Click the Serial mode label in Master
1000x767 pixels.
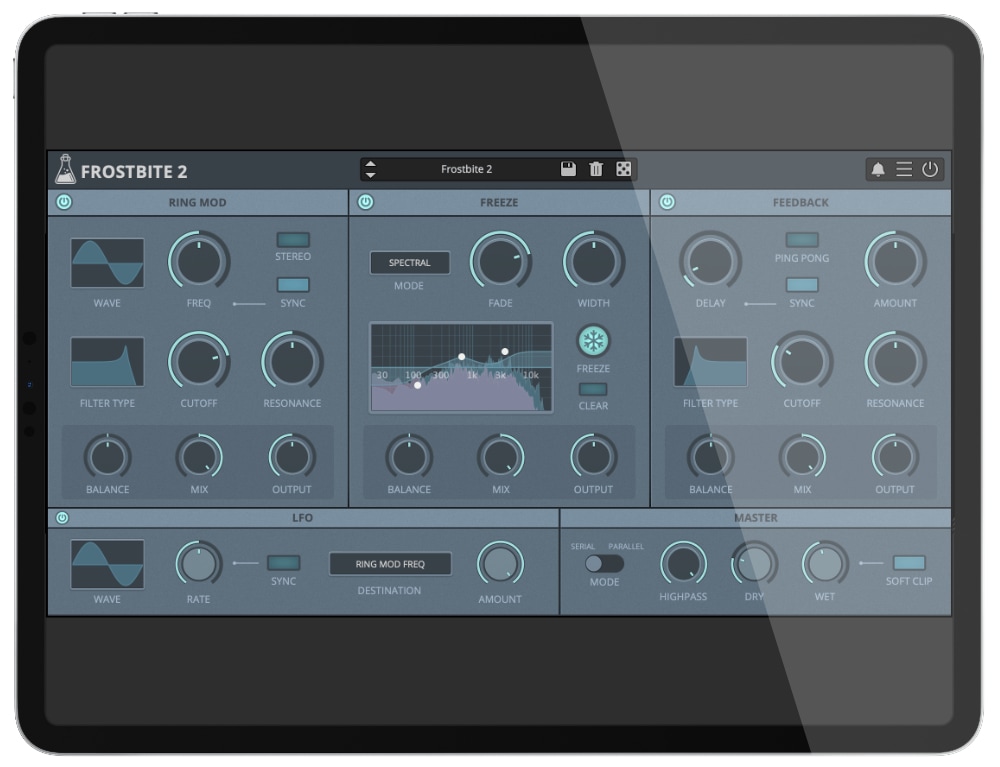pyautogui.click(x=582, y=546)
